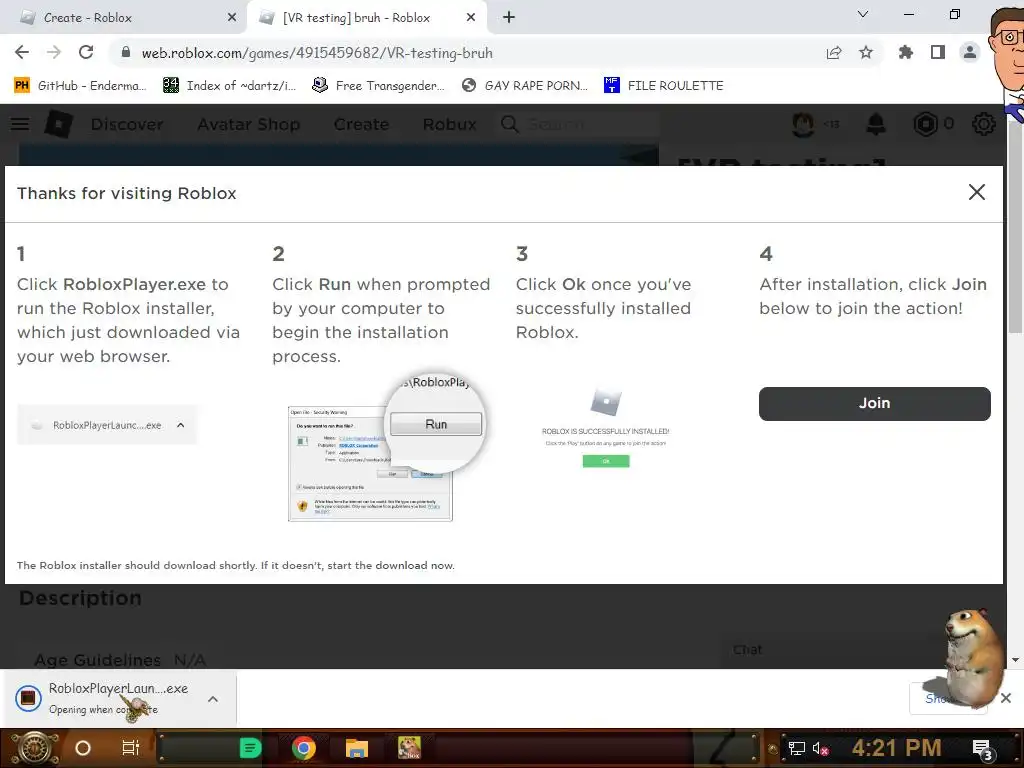Click the Run button in installer illustration
Image resolution: width=1024 pixels, height=768 pixels.
click(x=436, y=424)
